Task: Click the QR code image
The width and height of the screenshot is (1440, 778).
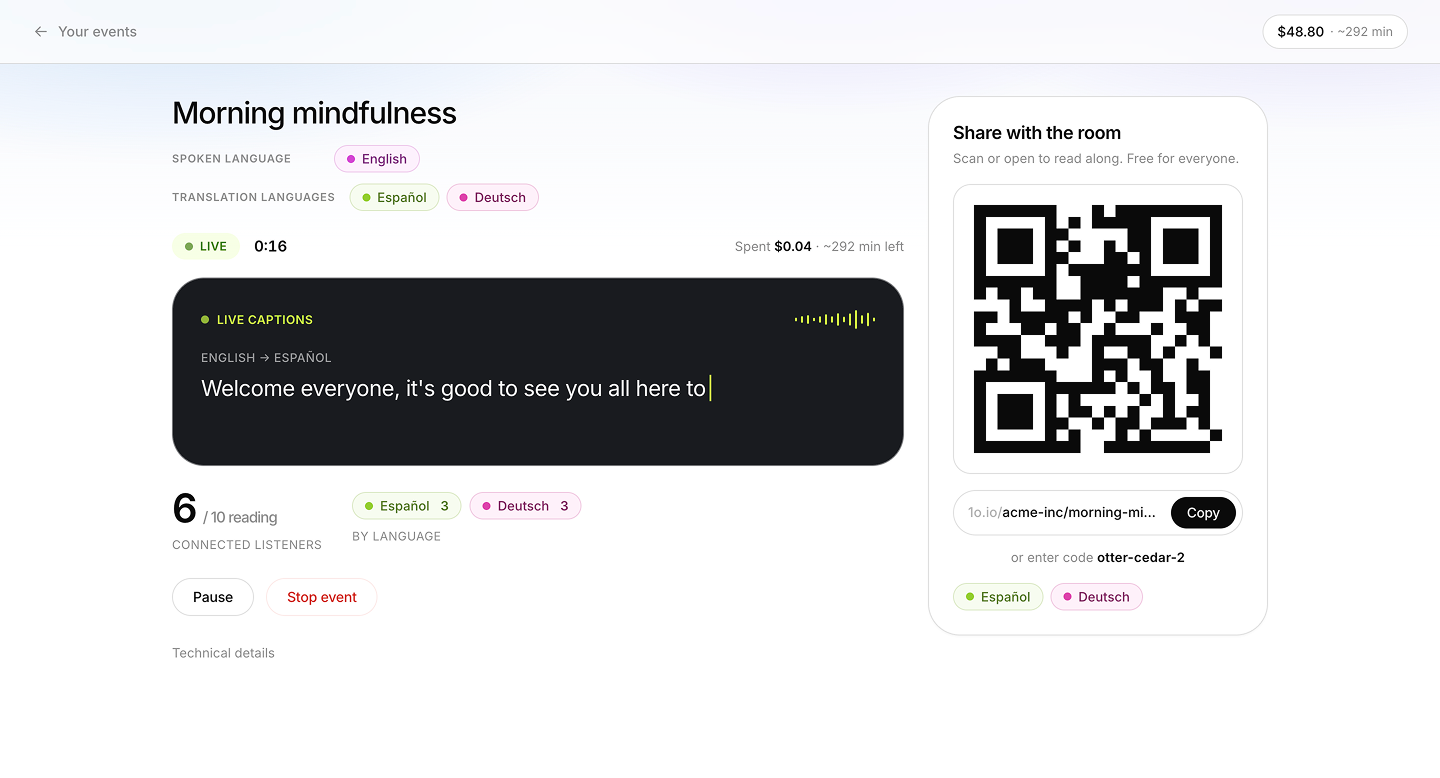Action: click(1098, 329)
